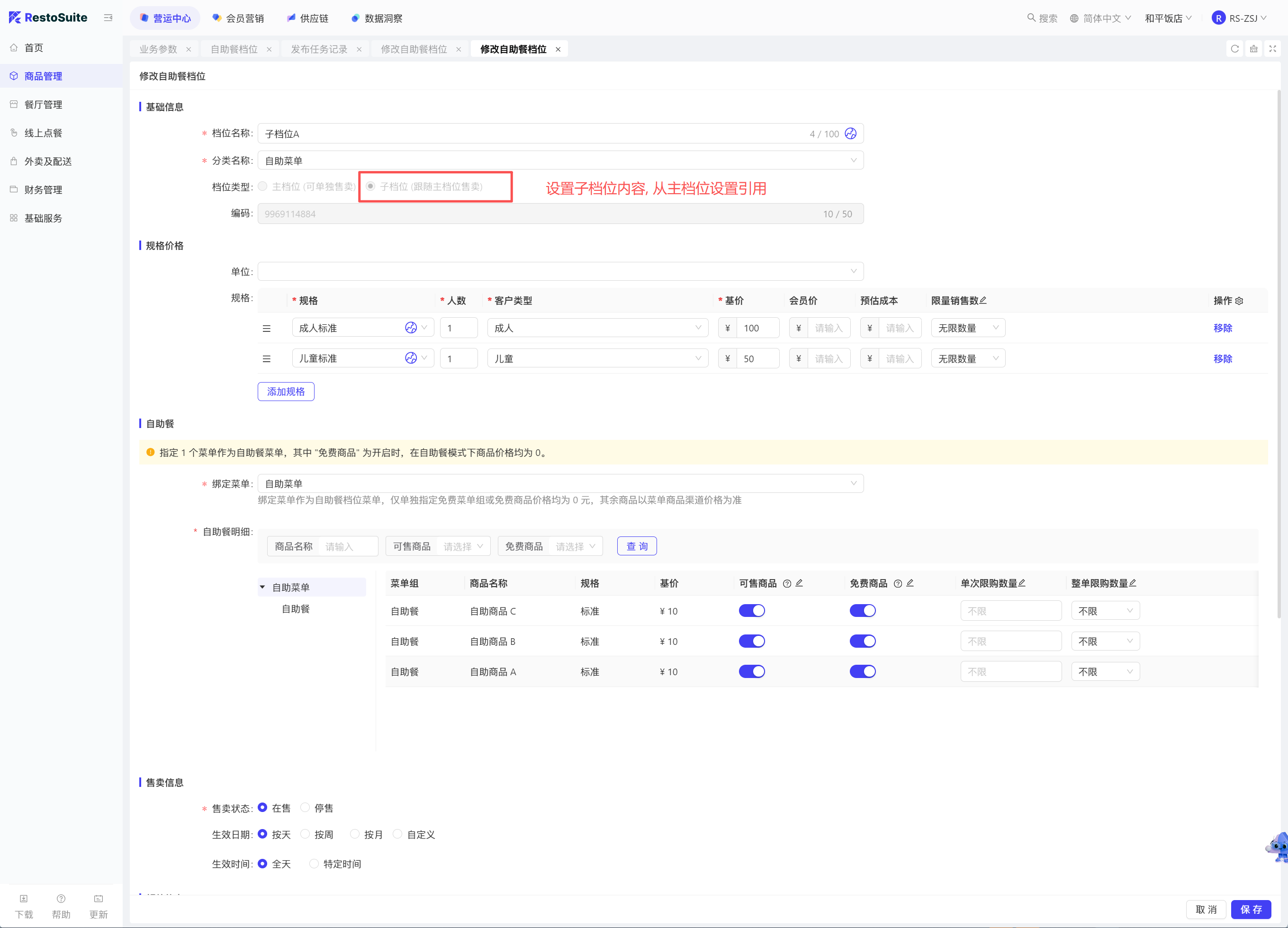Click the help icon beside 免费商品 header
1288x928 pixels.
pyautogui.click(x=897, y=583)
